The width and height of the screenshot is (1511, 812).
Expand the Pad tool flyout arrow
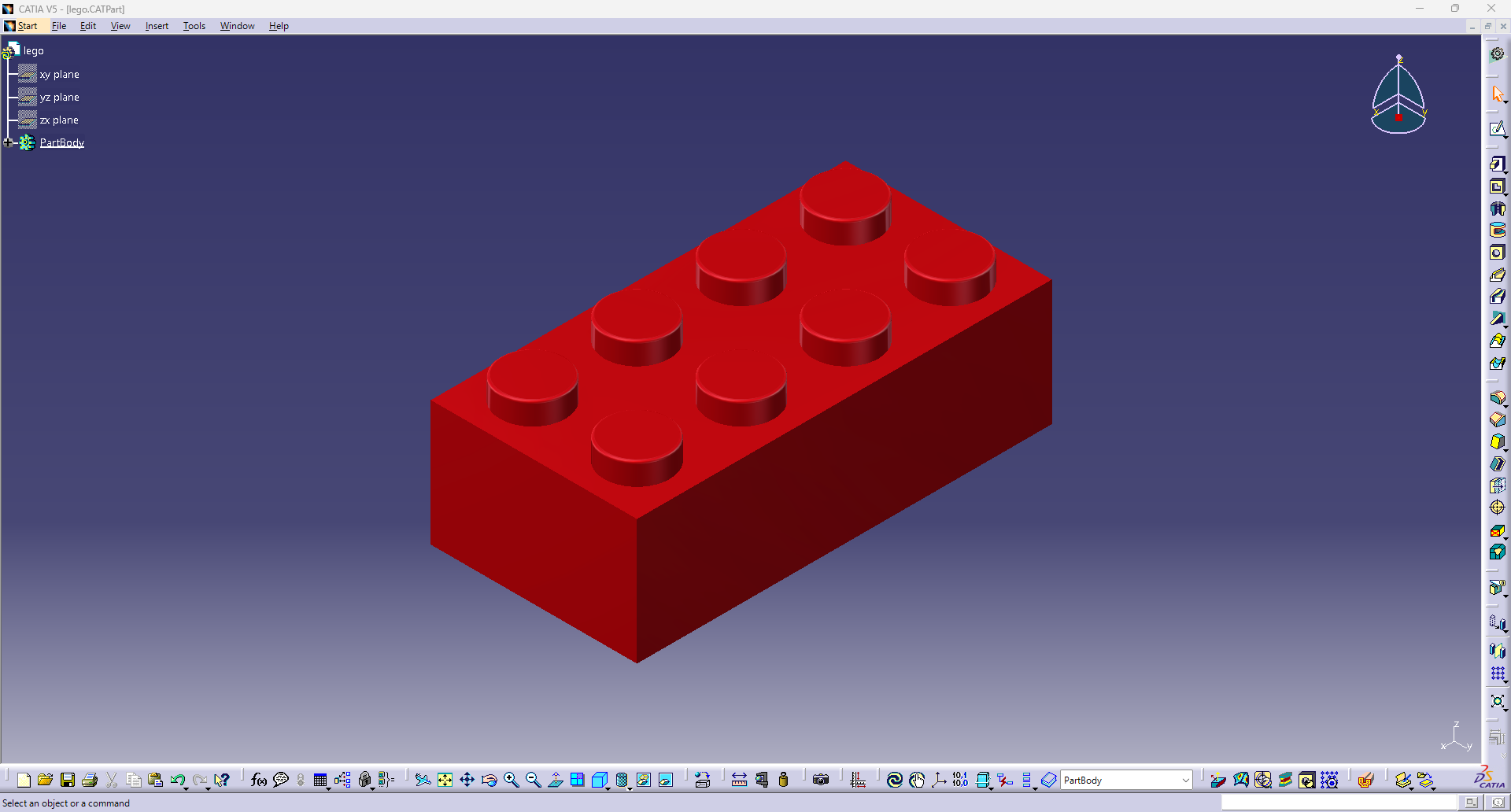1505,172
